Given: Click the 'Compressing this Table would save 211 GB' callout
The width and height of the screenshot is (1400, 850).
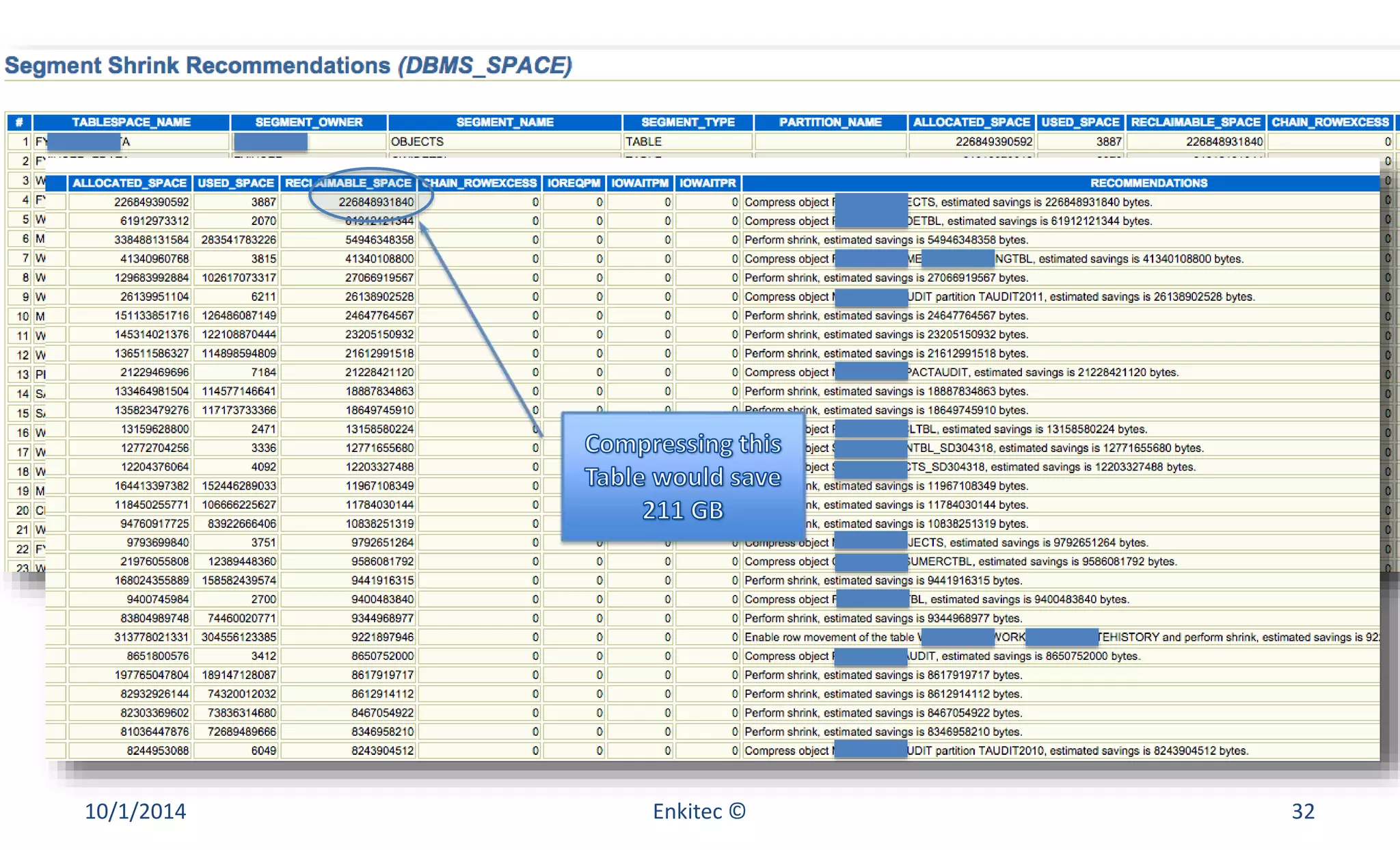Looking at the screenshot, I should pyautogui.click(x=682, y=477).
